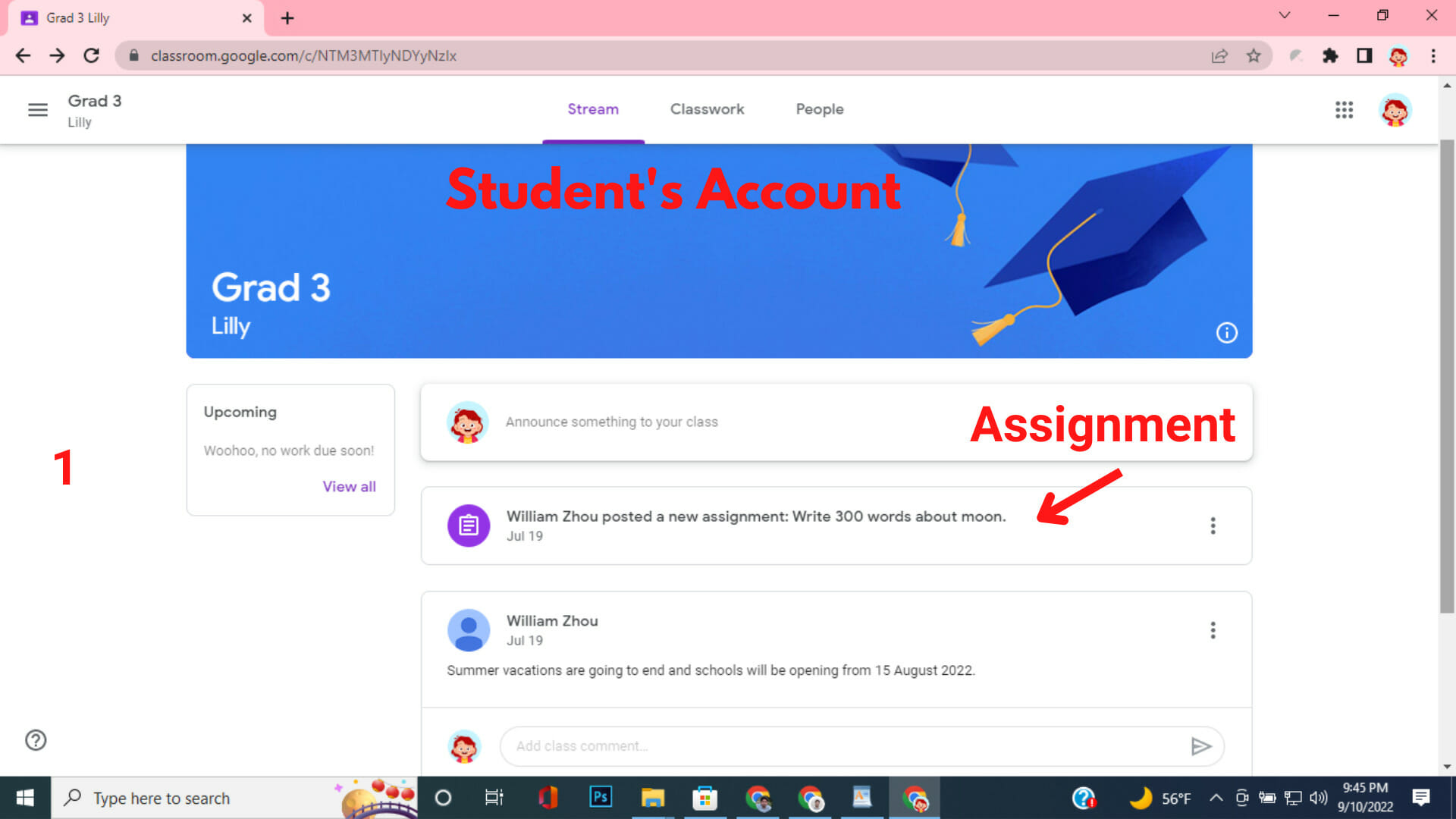Viewport: 1456px width, 819px height.
Task: Click the page refresh button in browser
Action: (x=91, y=55)
